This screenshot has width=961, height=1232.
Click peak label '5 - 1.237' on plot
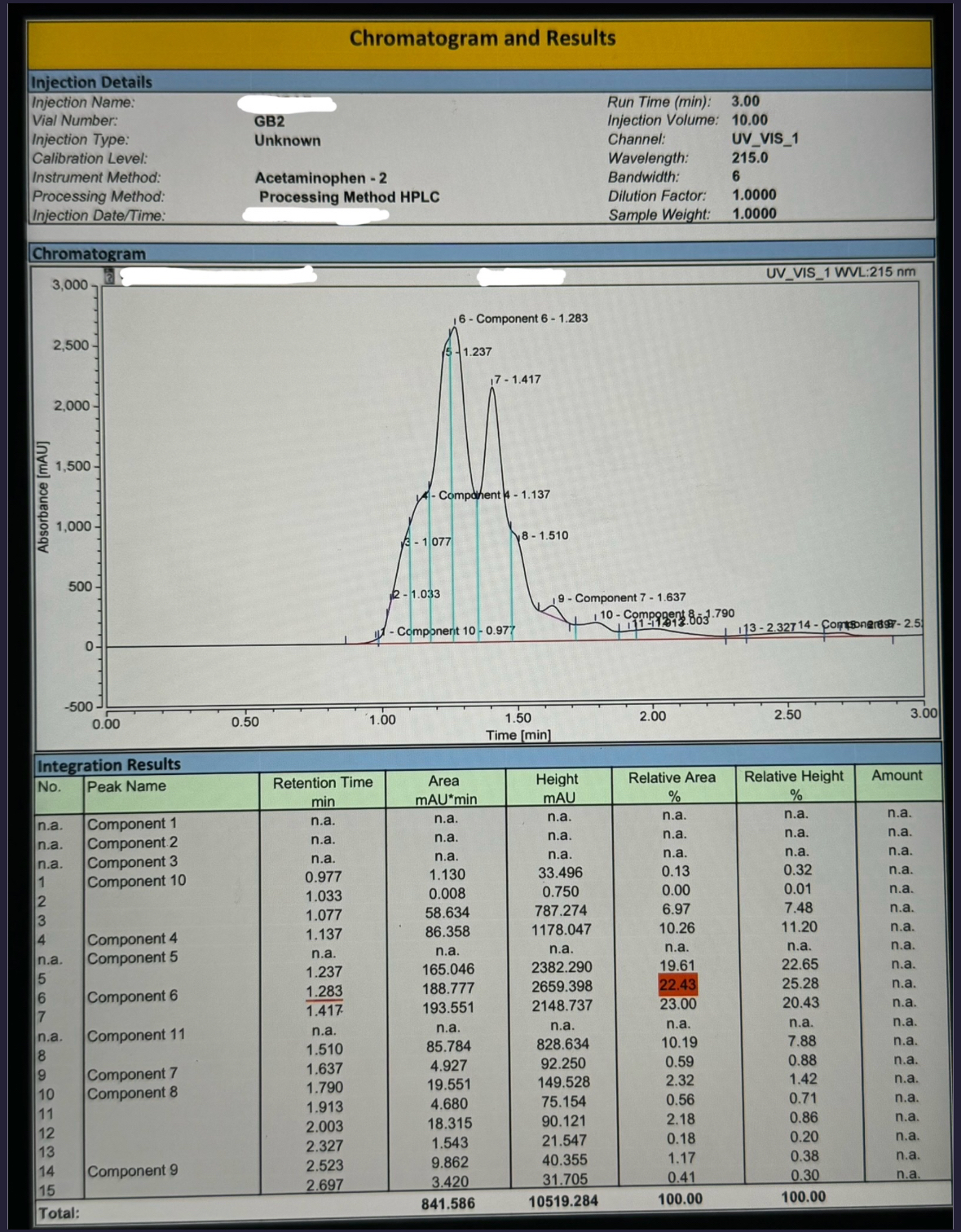click(x=469, y=351)
